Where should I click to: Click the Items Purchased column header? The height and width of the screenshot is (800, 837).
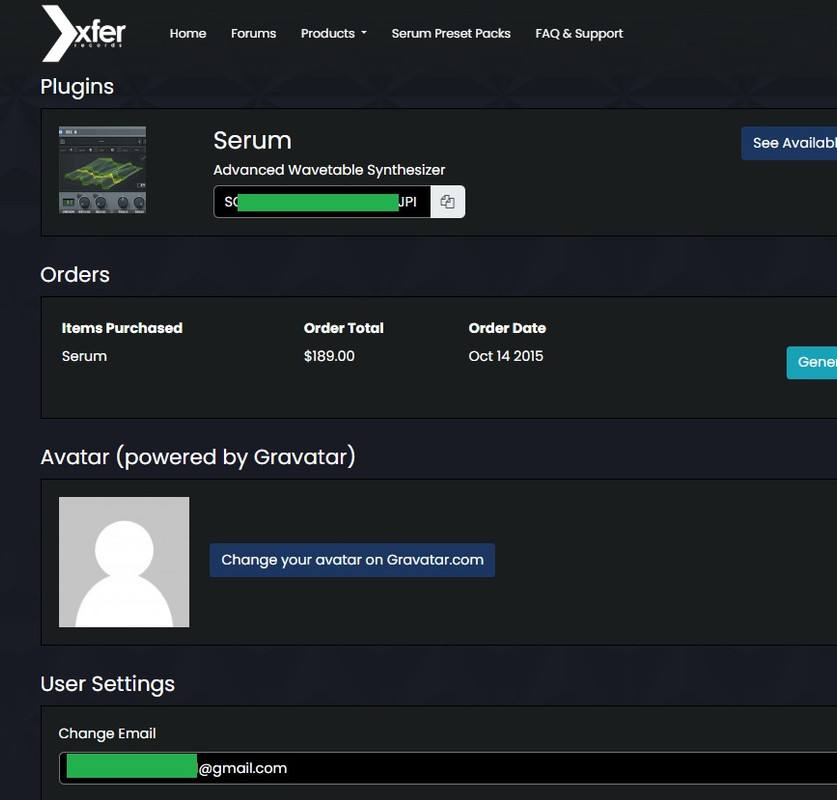[122, 328]
